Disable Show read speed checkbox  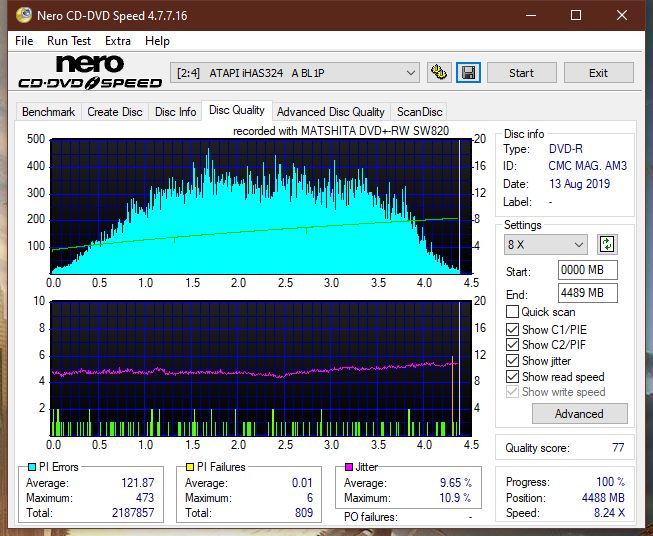pyautogui.click(x=512, y=376)
